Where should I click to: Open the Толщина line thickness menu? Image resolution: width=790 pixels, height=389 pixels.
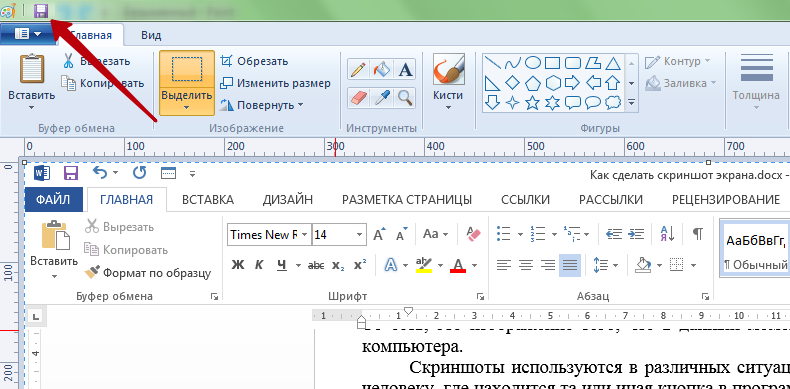756,83
